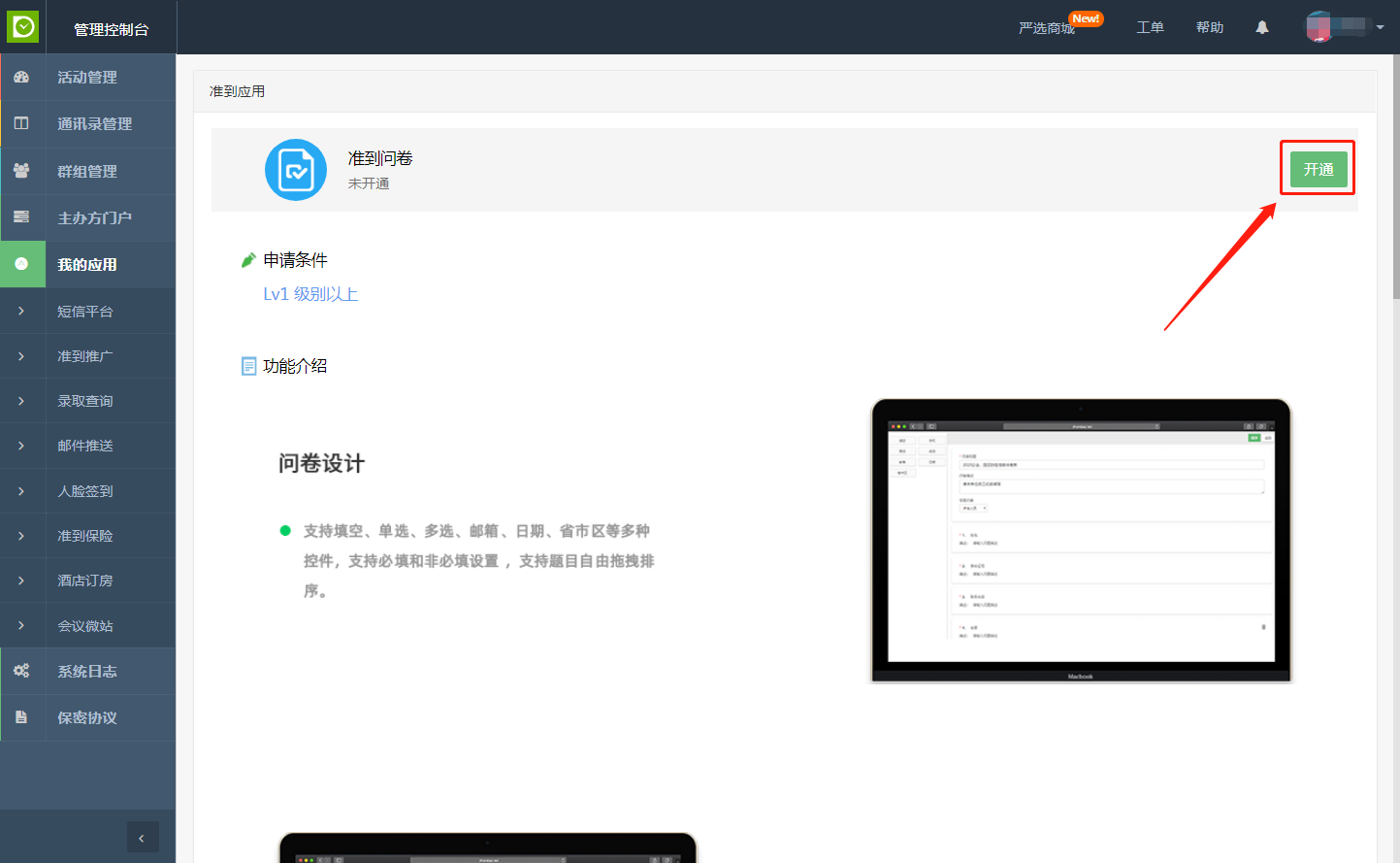Select the 群组管理 people icon

pyautogui.click(x=21, y=171)
